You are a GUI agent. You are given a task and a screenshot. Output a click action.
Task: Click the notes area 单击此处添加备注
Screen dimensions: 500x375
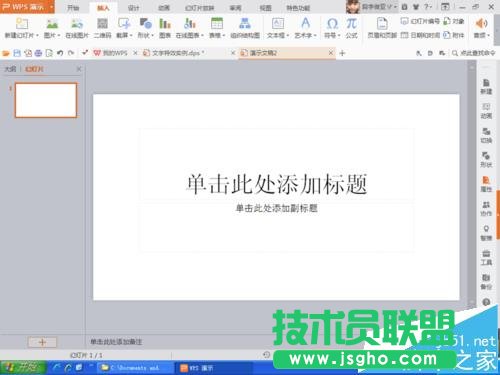point(116,342)
